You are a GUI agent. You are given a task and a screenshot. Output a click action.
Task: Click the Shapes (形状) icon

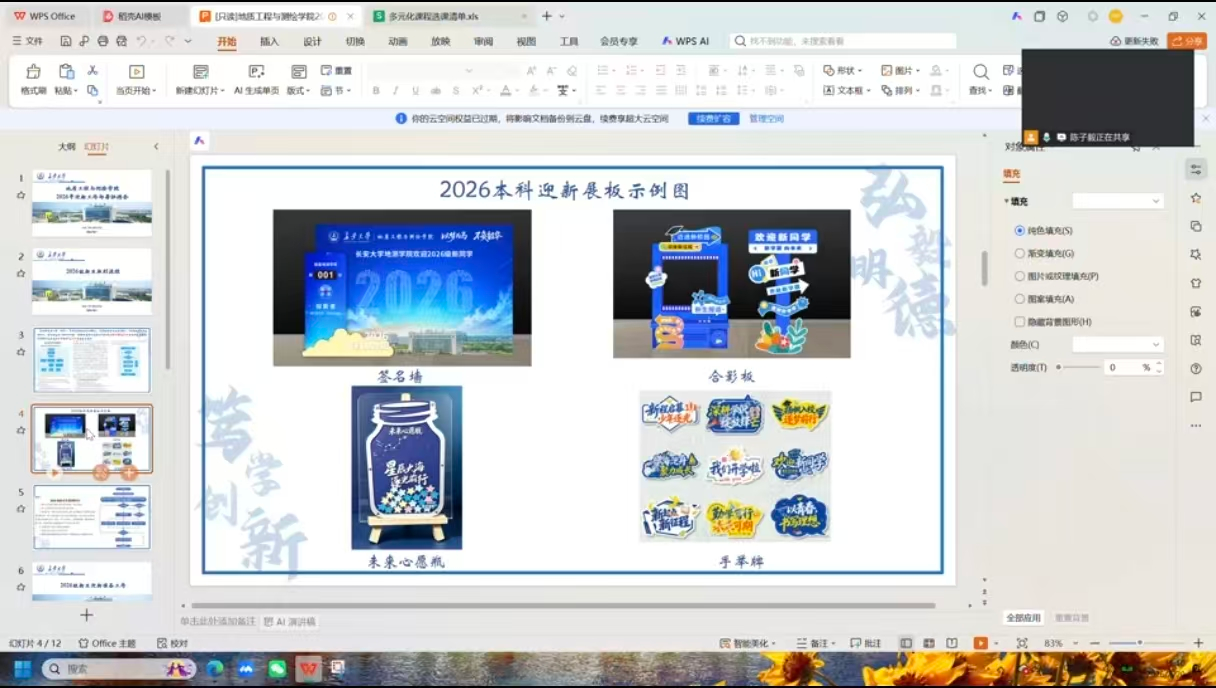pyautogui.click(x=828, y=71)
